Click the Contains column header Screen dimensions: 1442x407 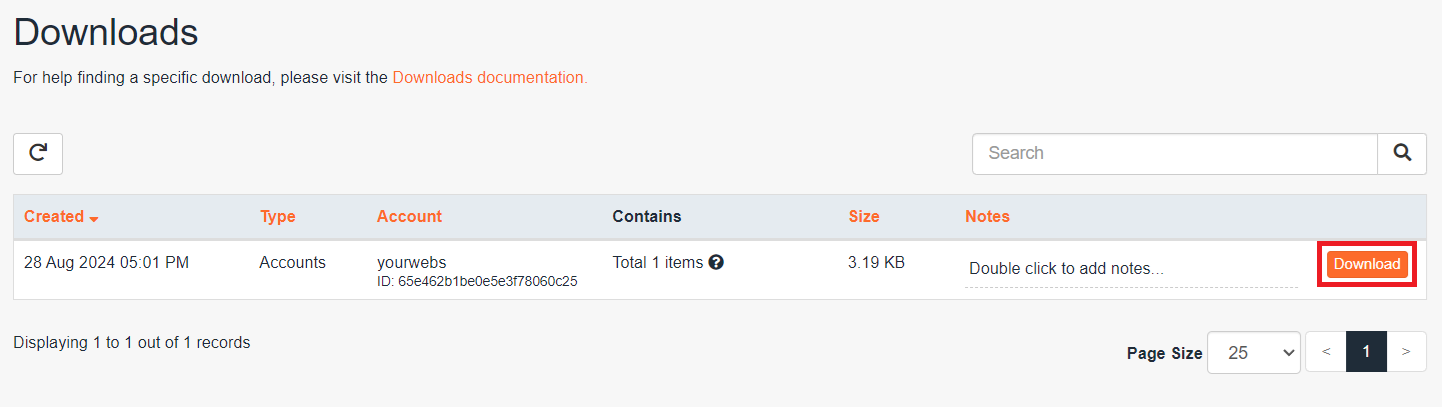646,216
